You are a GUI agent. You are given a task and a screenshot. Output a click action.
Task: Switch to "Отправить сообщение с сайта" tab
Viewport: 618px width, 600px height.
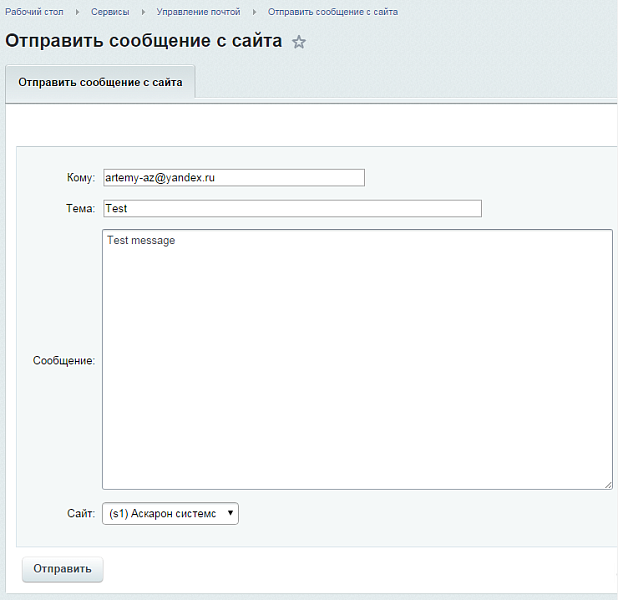[x=100, y=83]
